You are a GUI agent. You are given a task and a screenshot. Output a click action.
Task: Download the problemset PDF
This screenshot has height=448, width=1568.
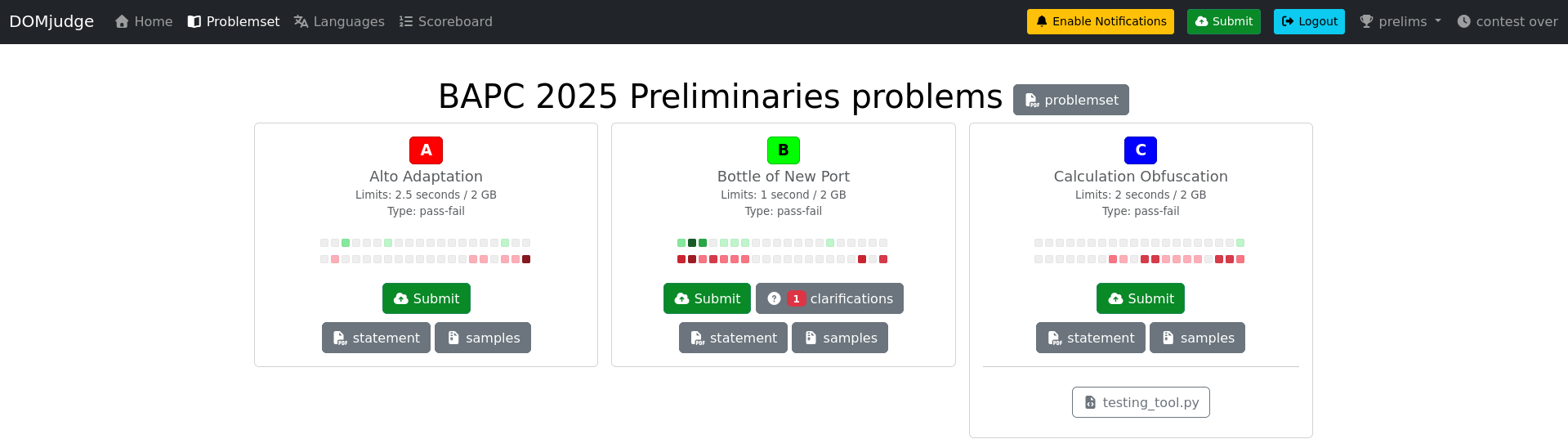pos(1070,100)
